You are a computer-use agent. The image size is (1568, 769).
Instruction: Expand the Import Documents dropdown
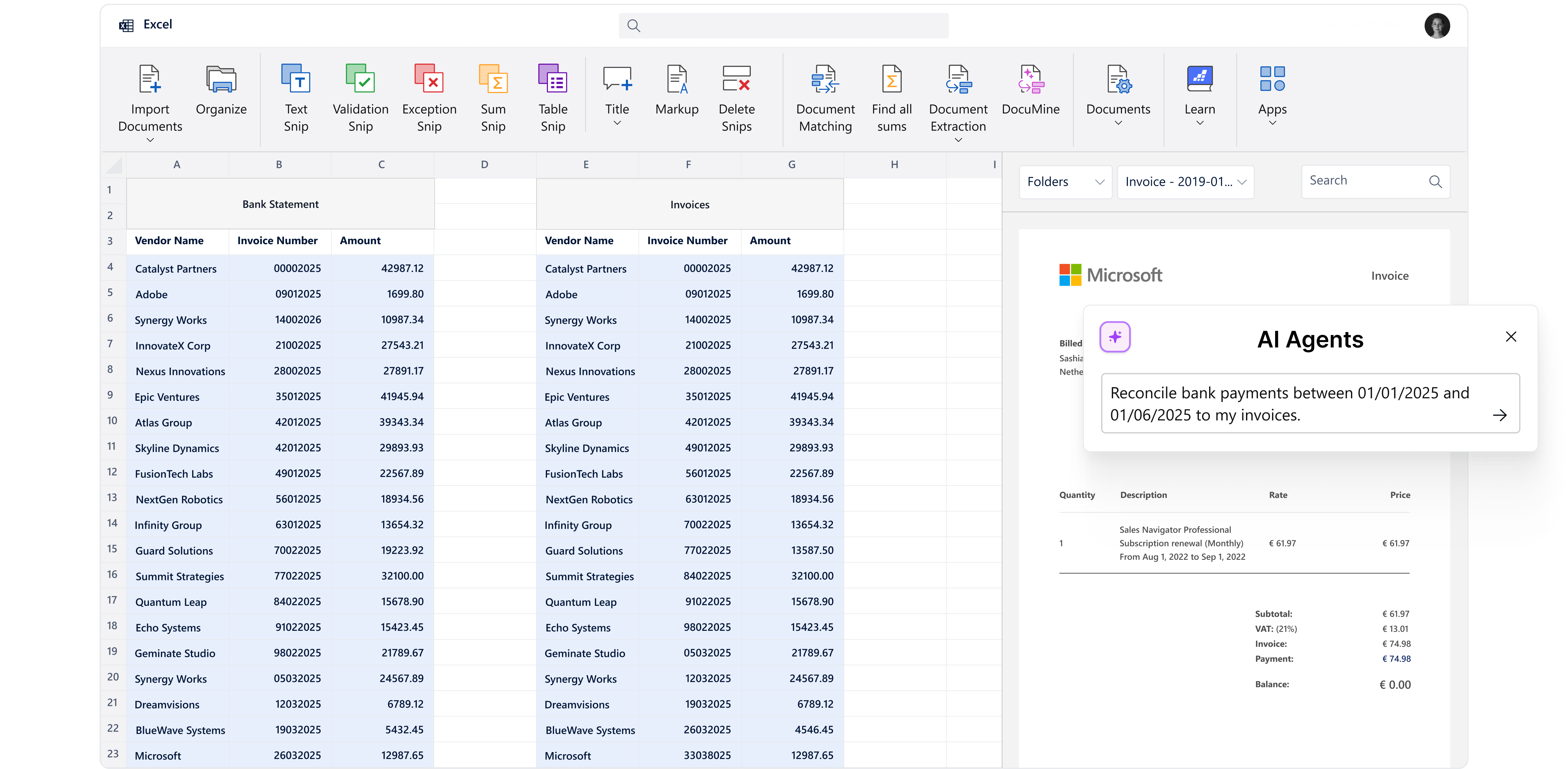point(150,139)
